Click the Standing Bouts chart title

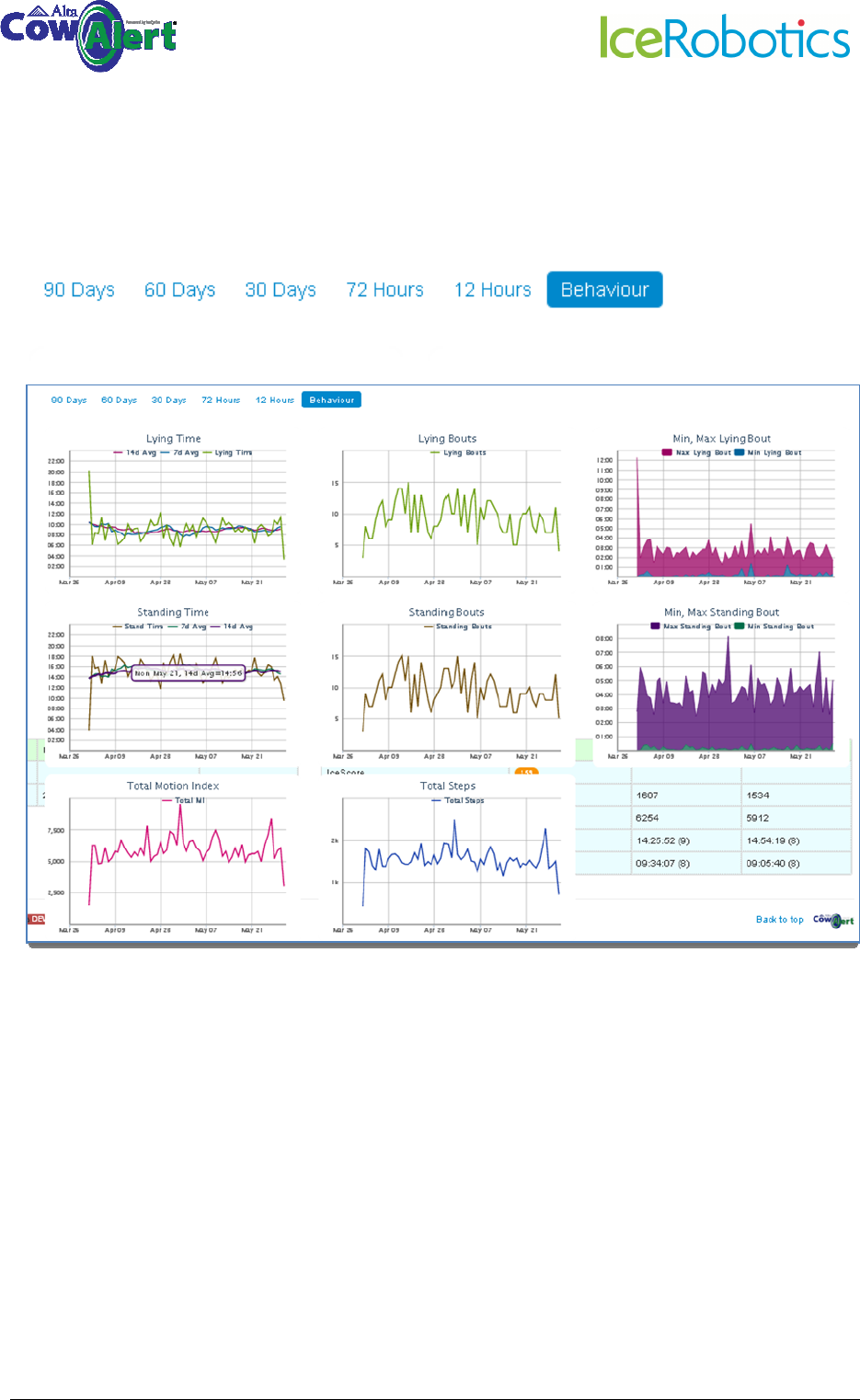pyautogui.click(x=446, y=613)
